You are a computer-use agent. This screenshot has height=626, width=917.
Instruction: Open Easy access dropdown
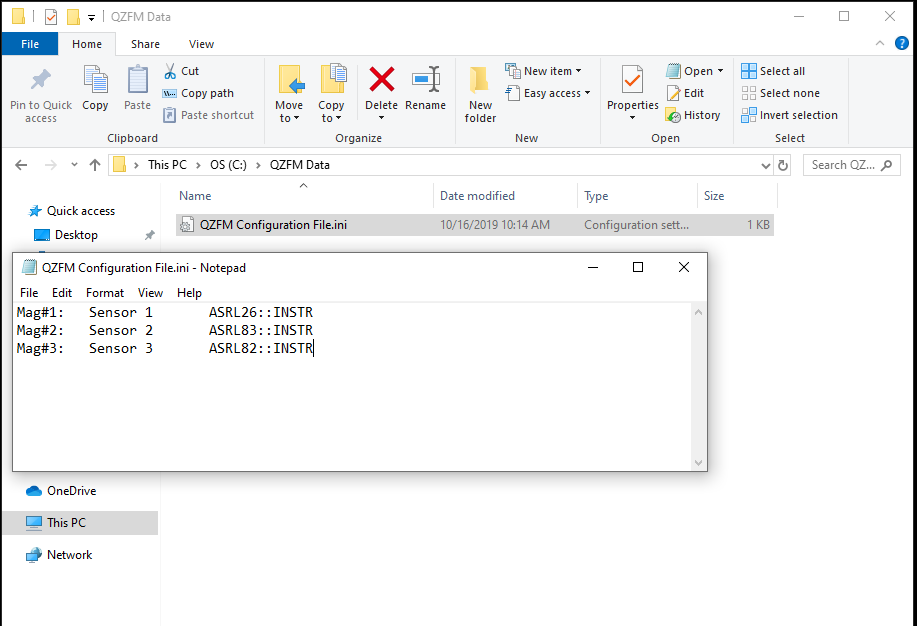click(x=548, y=93)
